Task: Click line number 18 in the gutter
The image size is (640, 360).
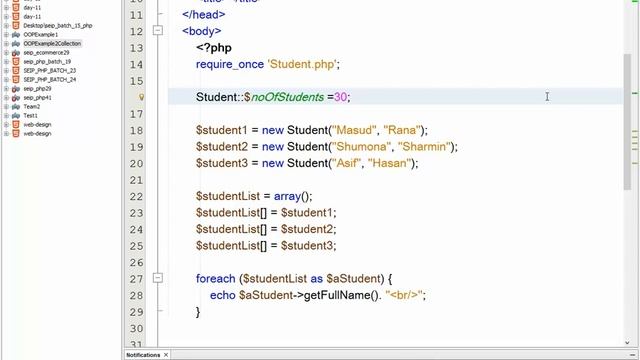Action: point(136,131)
